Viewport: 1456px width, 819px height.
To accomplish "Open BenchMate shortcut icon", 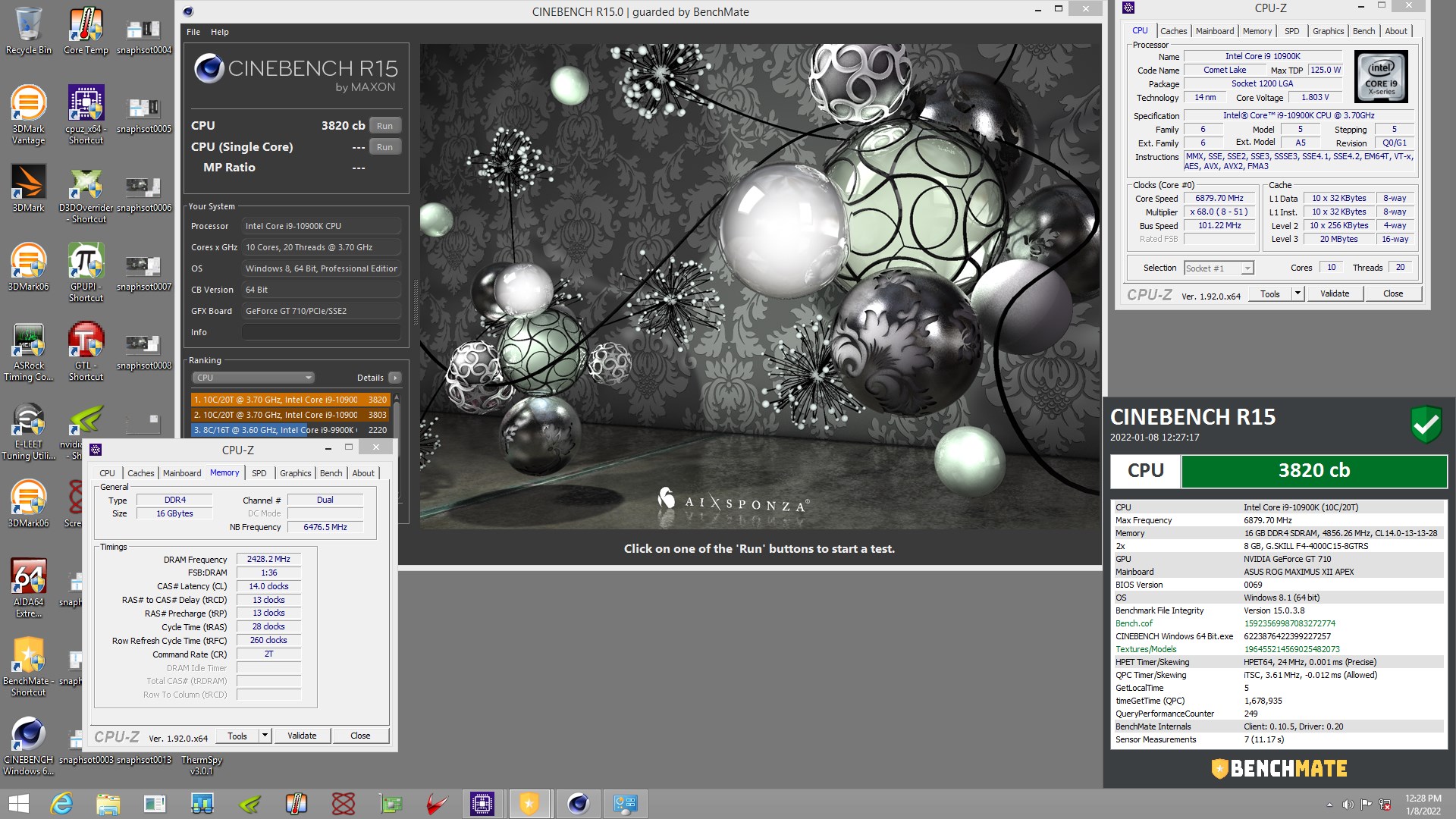I will (28, 667).
